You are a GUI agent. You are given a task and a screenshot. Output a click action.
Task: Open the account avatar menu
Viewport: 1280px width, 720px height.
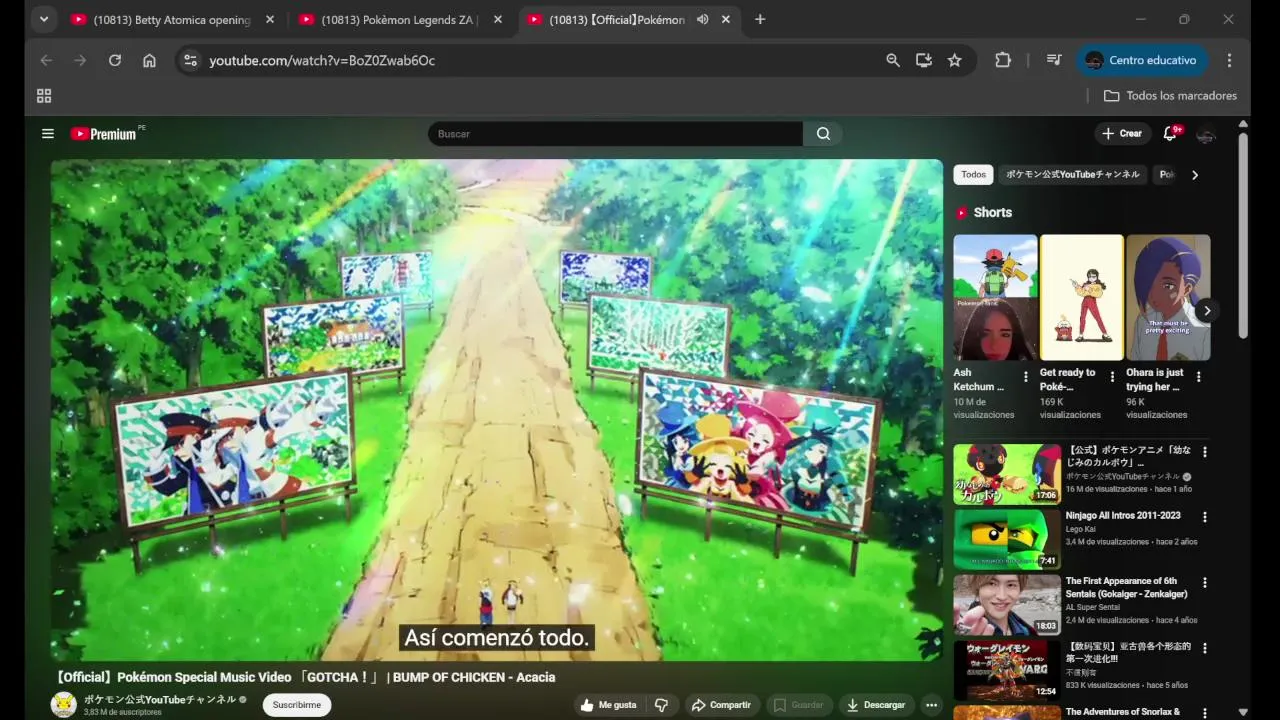1206,133
